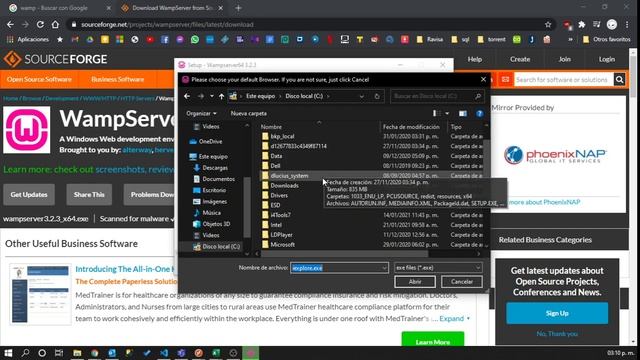Open a new Chrome tab

238,8
